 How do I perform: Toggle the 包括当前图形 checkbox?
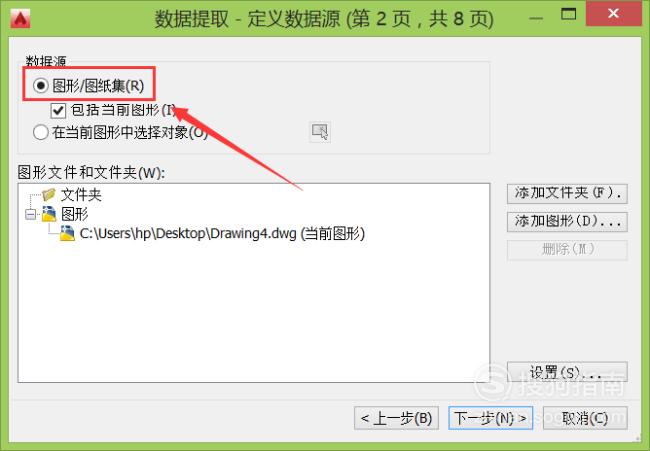pyautogui.click(x=58, y=110)
